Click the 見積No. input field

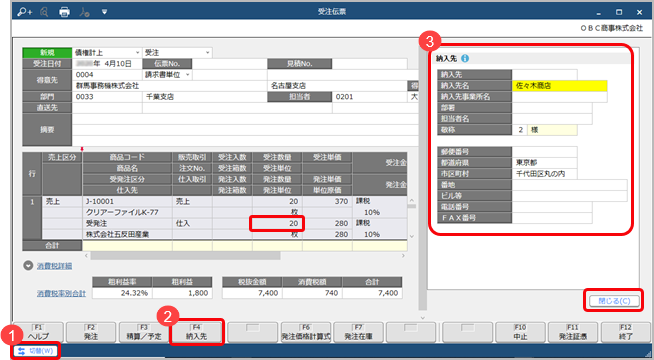(370, 63)
